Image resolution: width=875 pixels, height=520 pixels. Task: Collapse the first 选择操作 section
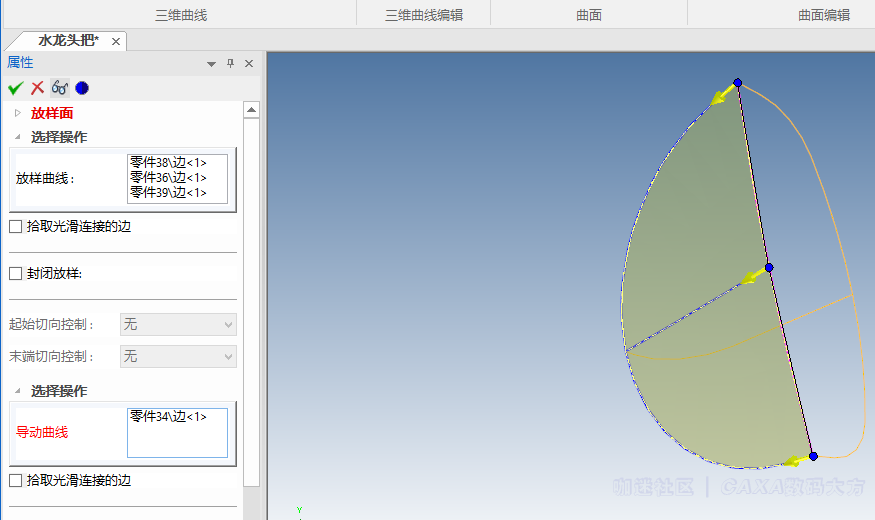point(18,137)
